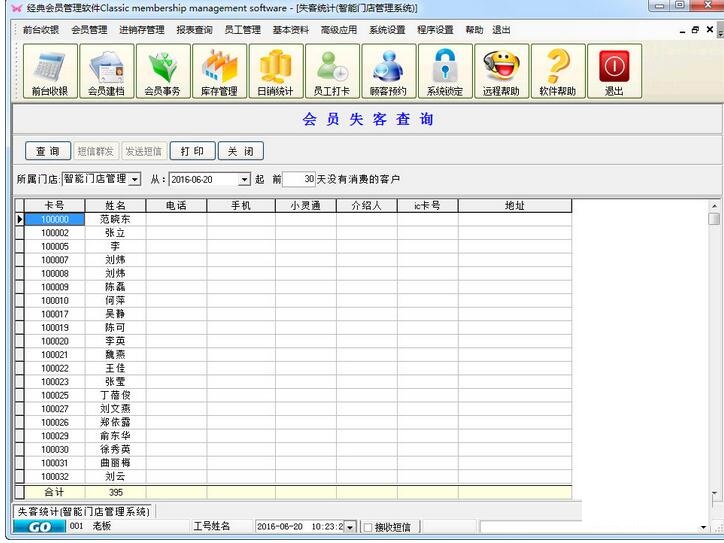The height and width of the screenshot is (543, 724).
Task: Click the 电话 column header
Action: point(176,206)
